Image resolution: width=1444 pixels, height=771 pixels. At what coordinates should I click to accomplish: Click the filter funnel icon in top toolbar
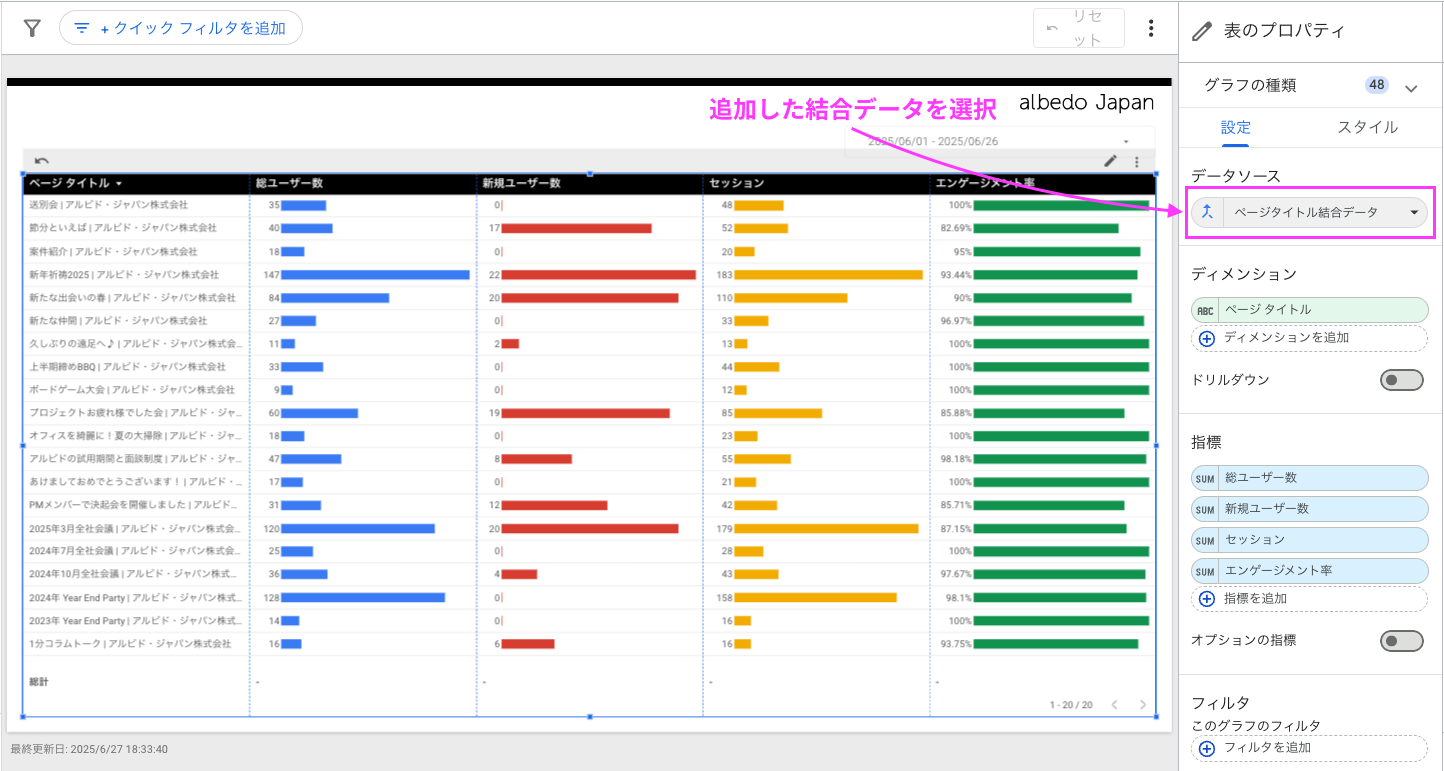pos(33,28)
